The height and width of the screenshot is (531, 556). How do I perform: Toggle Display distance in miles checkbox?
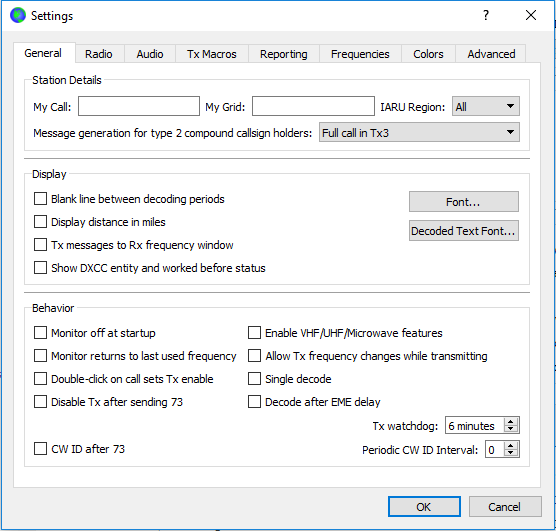click(40, 222)
